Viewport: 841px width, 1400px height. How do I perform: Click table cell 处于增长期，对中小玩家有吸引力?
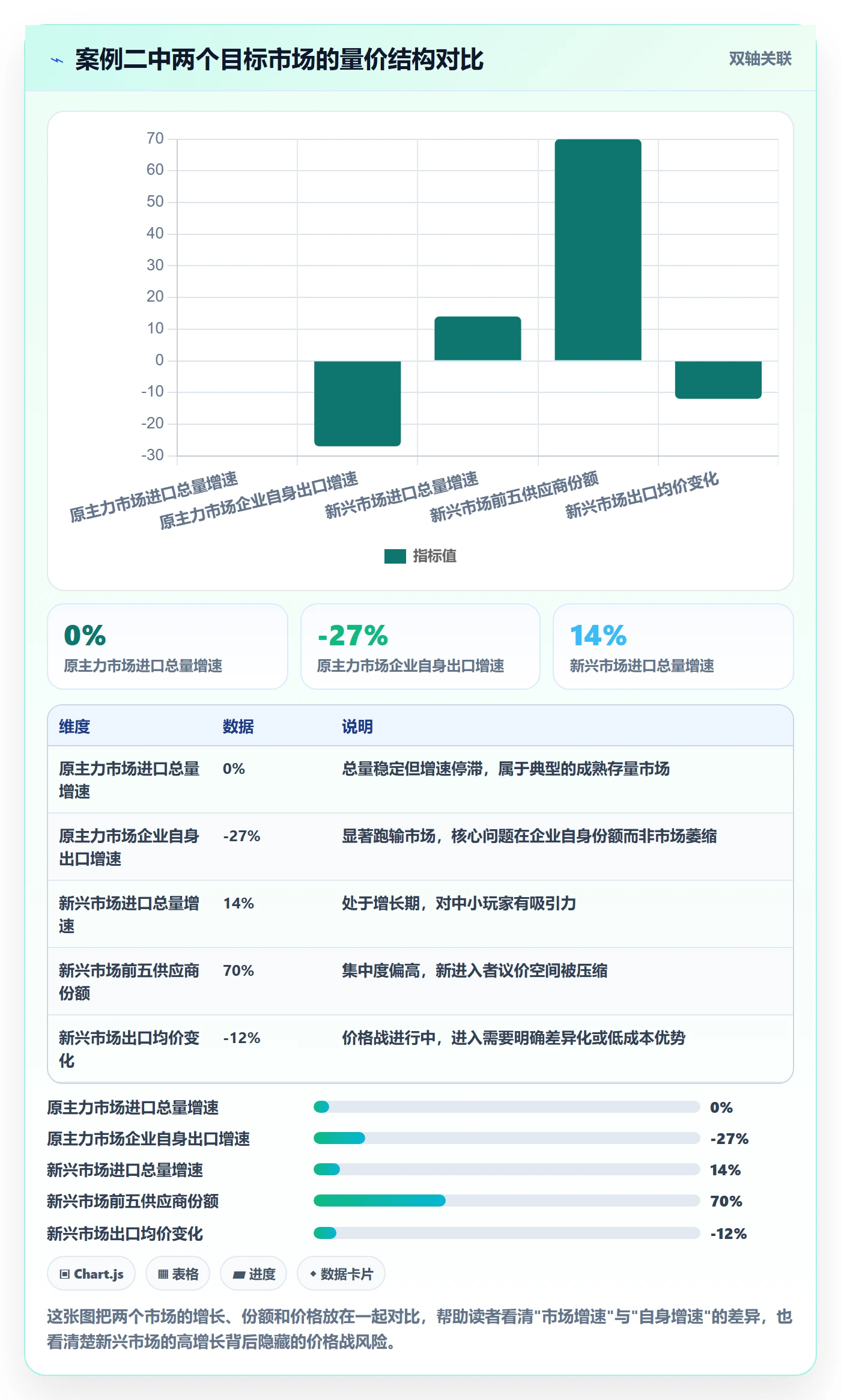(459, 903)
